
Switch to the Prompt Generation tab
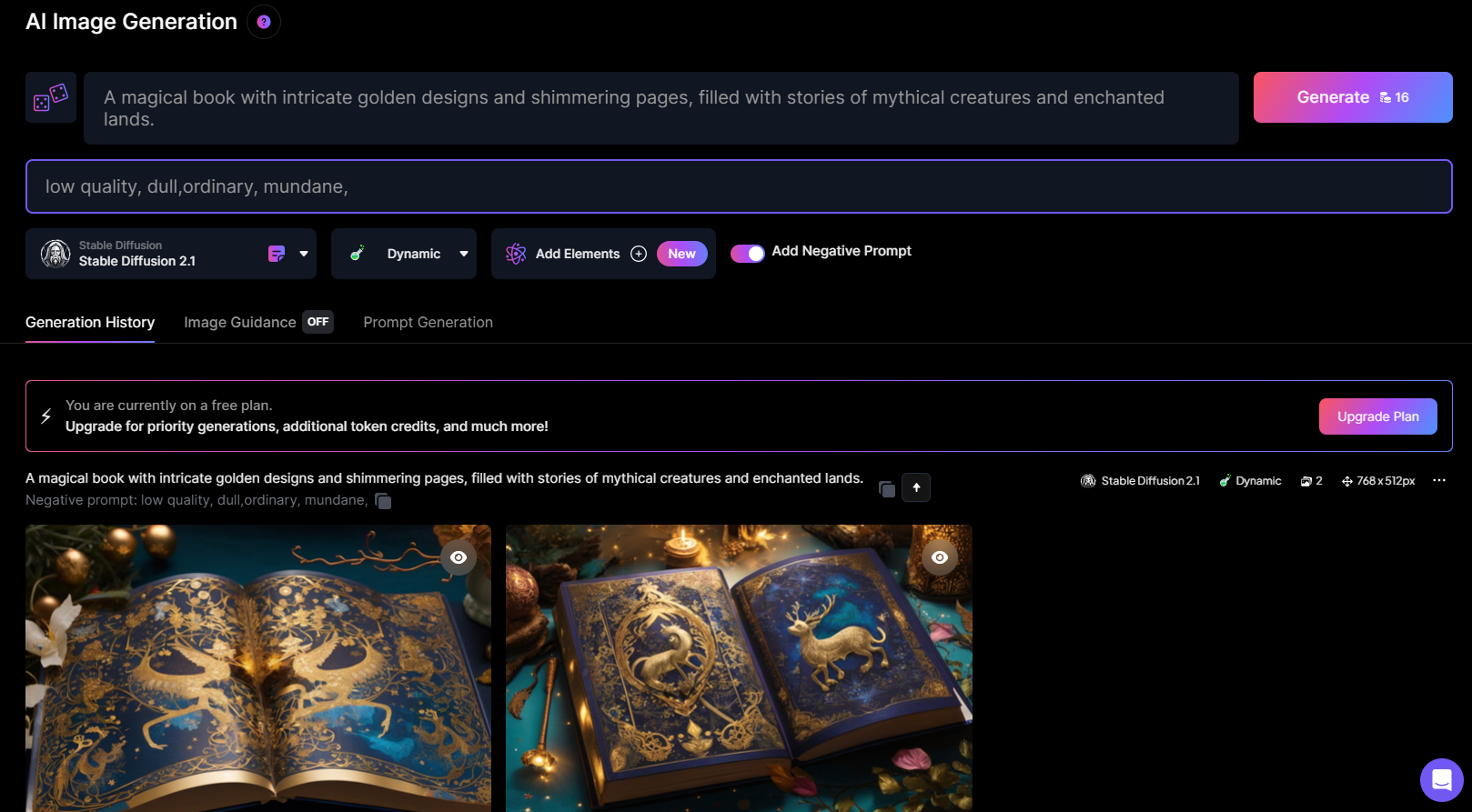pos(428,322)
